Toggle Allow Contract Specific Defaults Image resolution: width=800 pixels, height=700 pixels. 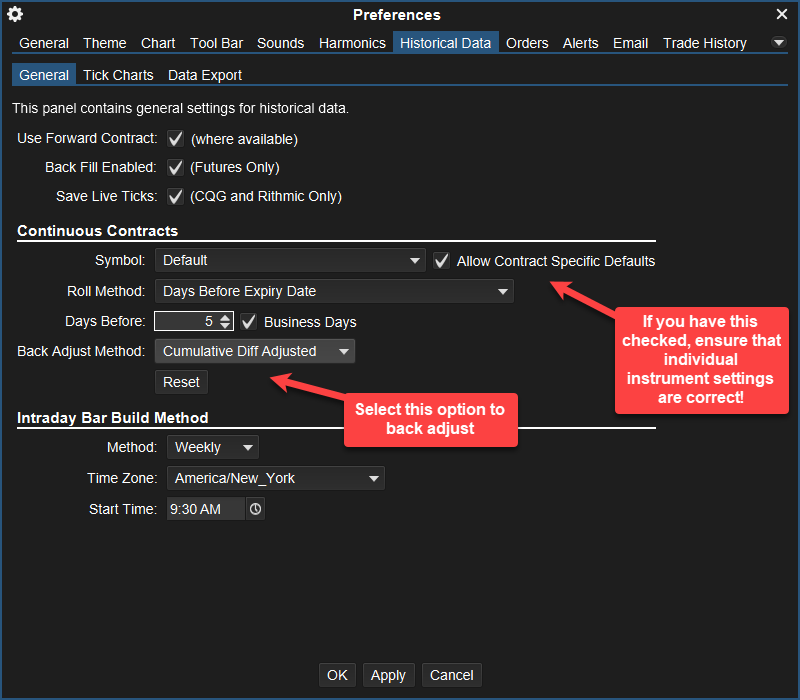442,261
